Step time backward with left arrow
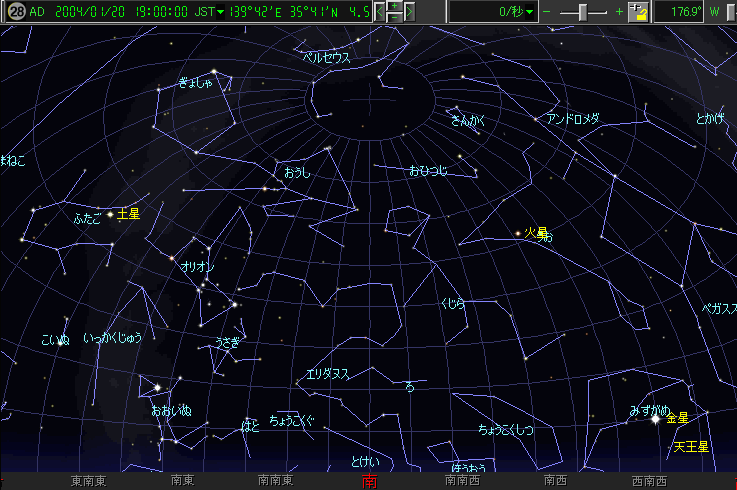The height and width of the screenshot is (490, 737). click(x=379, y=11)
